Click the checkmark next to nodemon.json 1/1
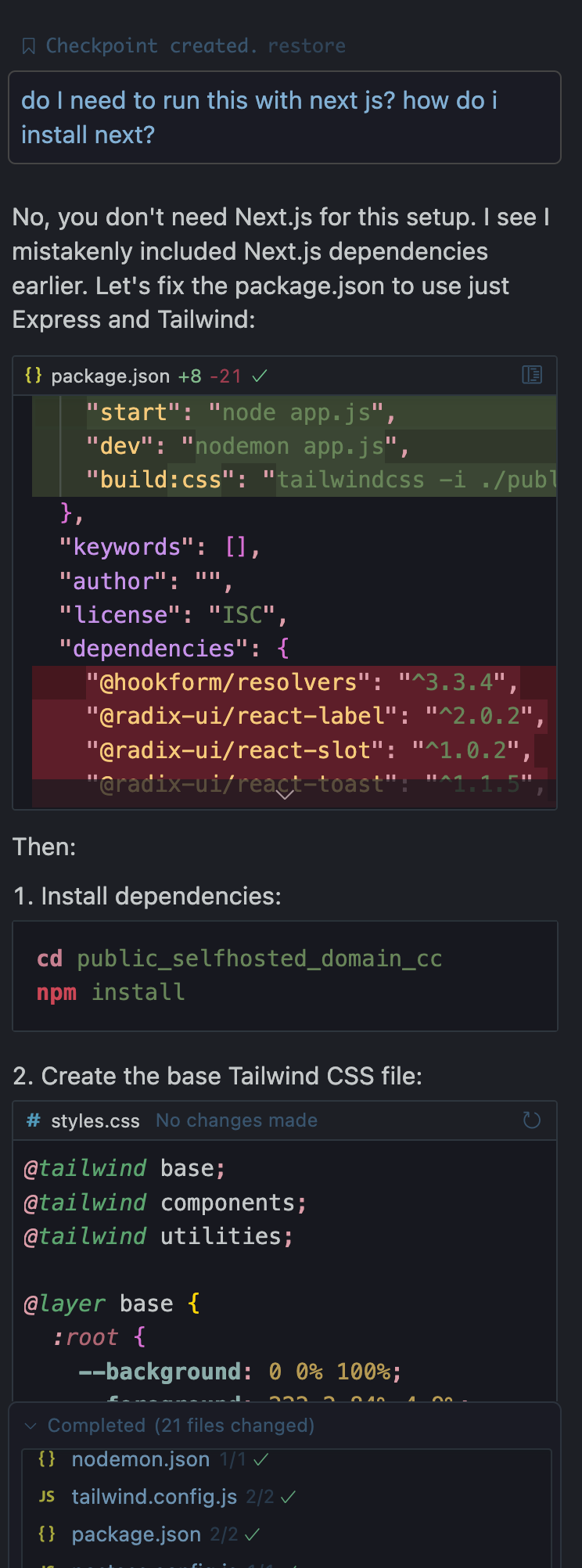The height and width of the screenshot is (1568, 582). point(261,1459)
